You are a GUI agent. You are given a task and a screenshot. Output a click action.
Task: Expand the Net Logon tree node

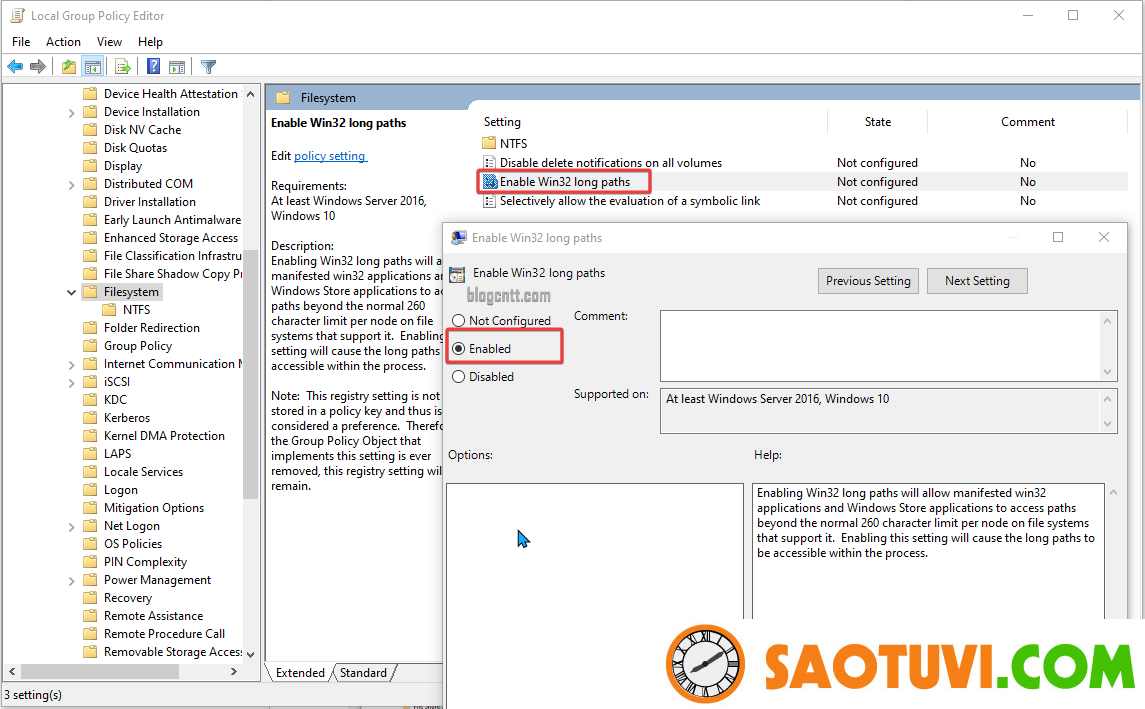[71, 526]
